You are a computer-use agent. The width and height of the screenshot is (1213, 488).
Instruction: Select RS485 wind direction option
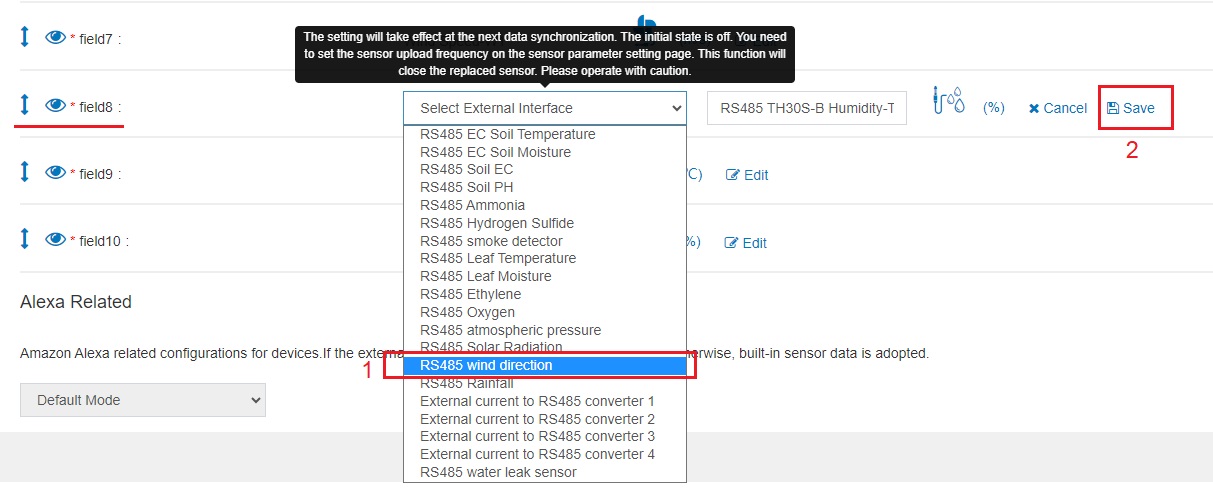[x=545, y=366]
